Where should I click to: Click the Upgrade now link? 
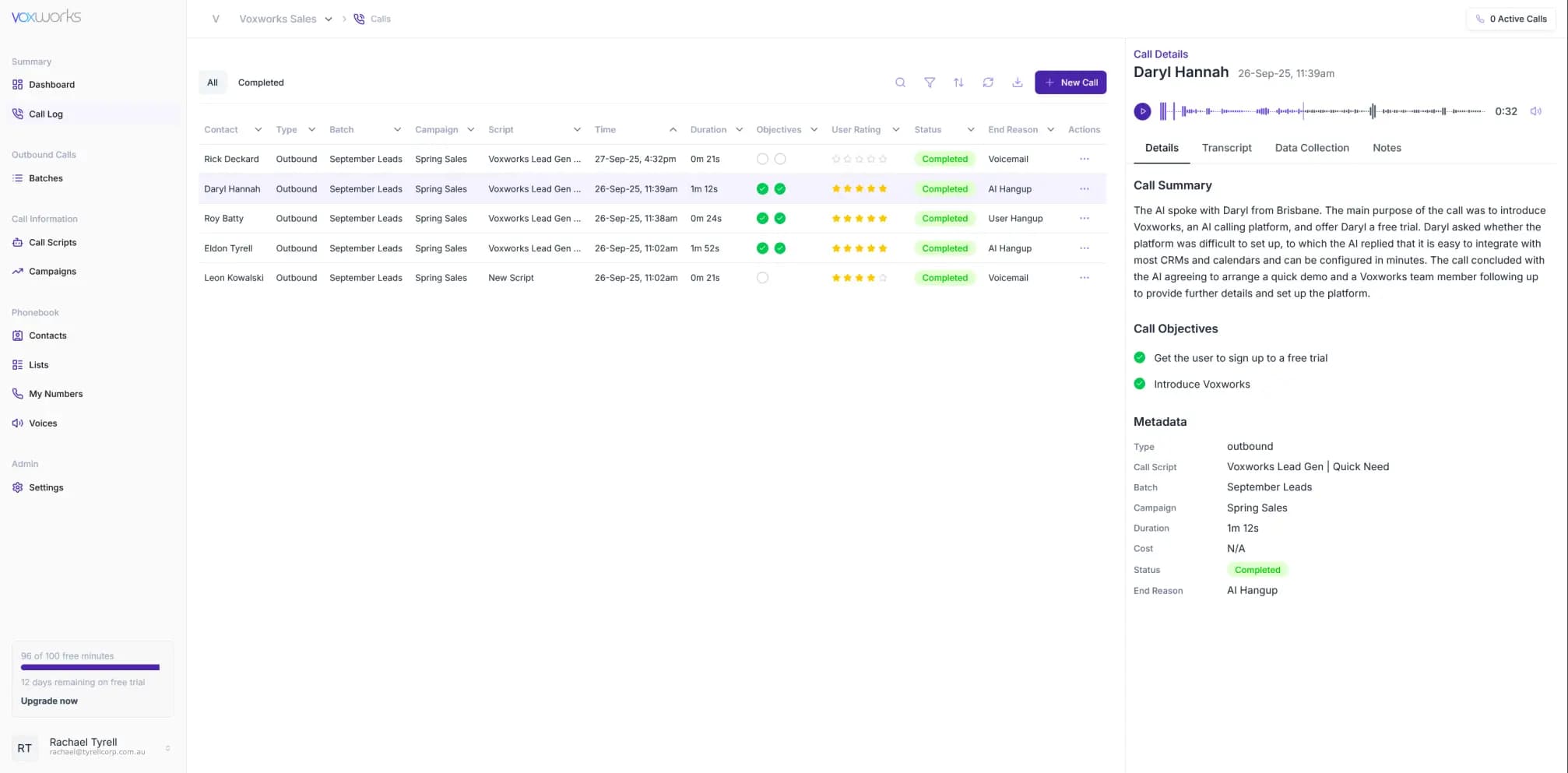49,701
